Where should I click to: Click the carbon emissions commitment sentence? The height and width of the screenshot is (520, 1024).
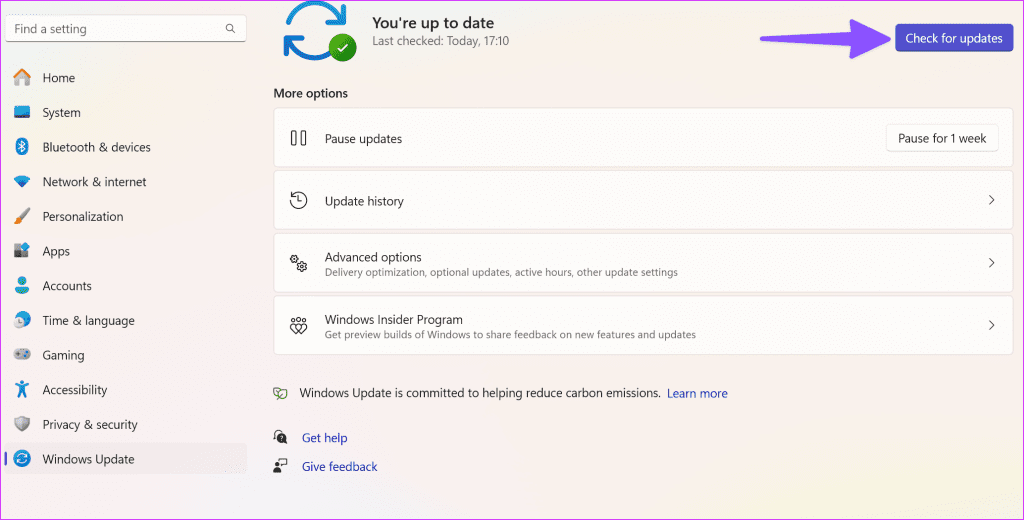(480, 393)
